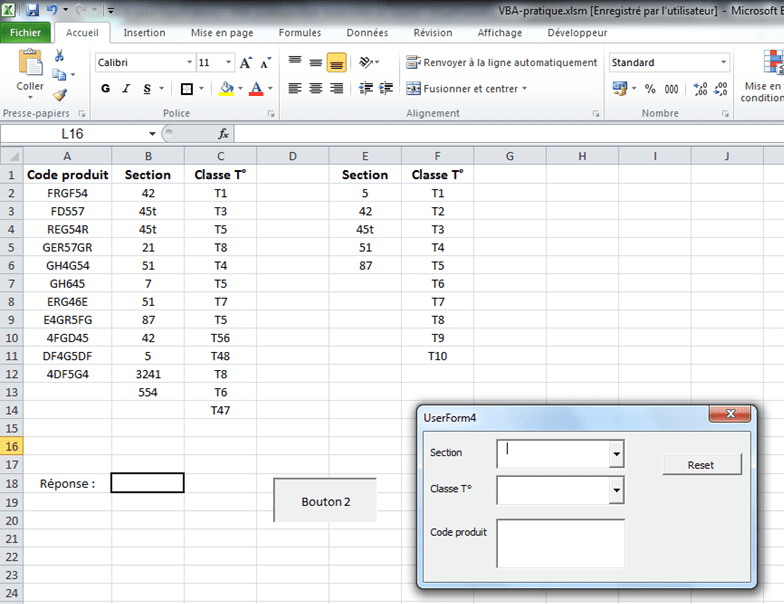
Task: Open the Calibri font name dropdown
Action: click(x=189, y=63)
